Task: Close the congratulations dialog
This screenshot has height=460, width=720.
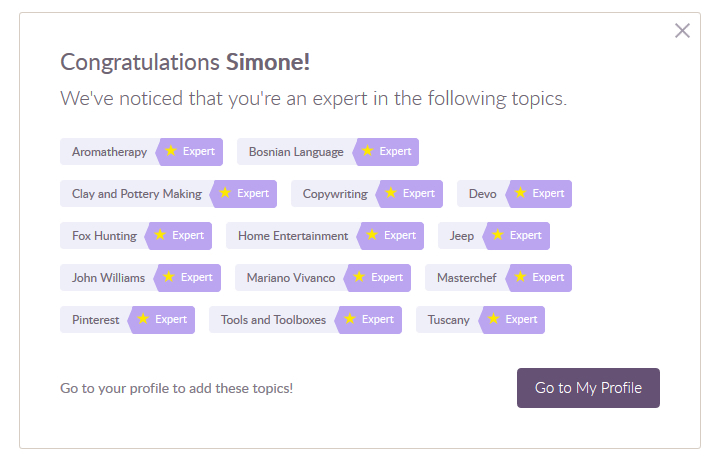Action: coord(682,31)
